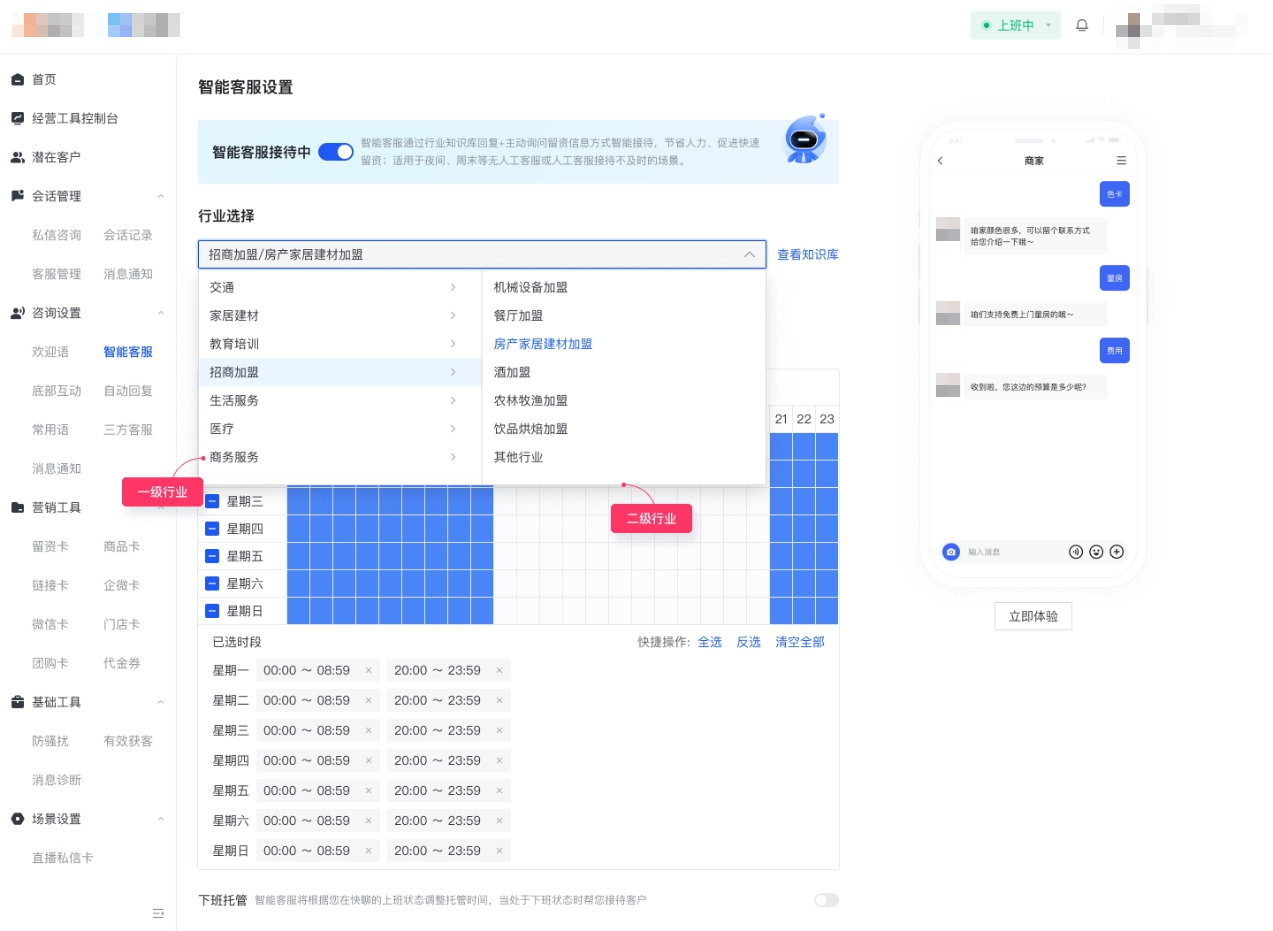The height and width of the screenshot is (931, 1273).
Task: Remove 星期二 20:00～23:59 time slot
Action: (499, 700)
